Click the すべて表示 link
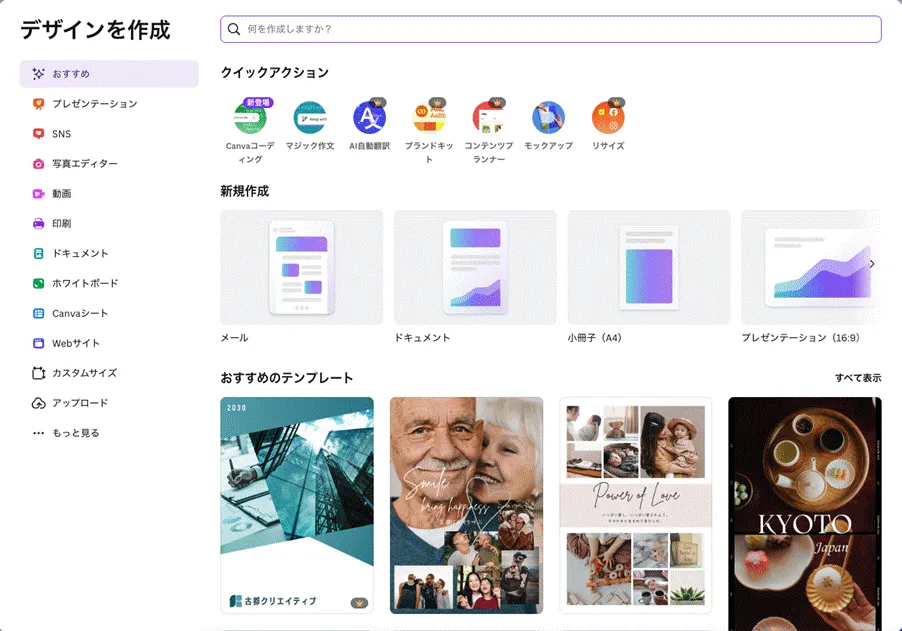The width and height of the screenshot is (902, 631). click(858, 378)
